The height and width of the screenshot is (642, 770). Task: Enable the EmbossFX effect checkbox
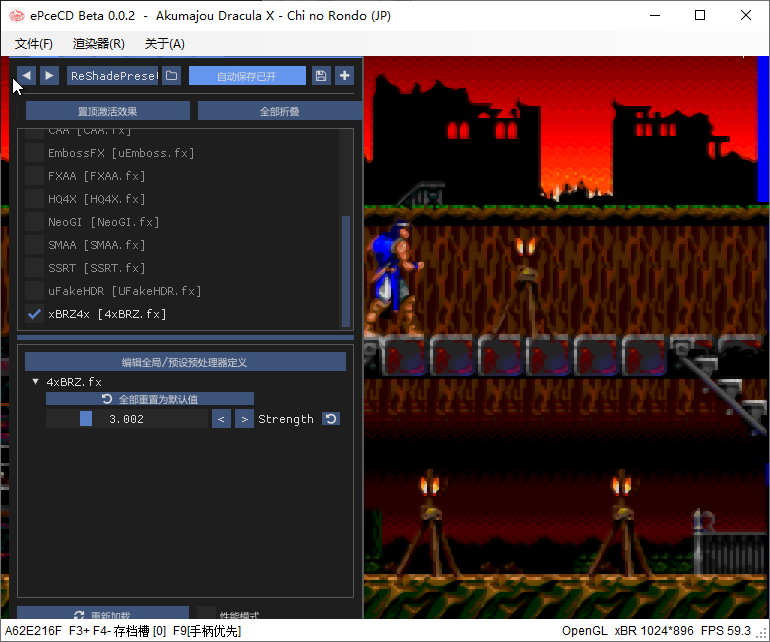coord(34,153)
